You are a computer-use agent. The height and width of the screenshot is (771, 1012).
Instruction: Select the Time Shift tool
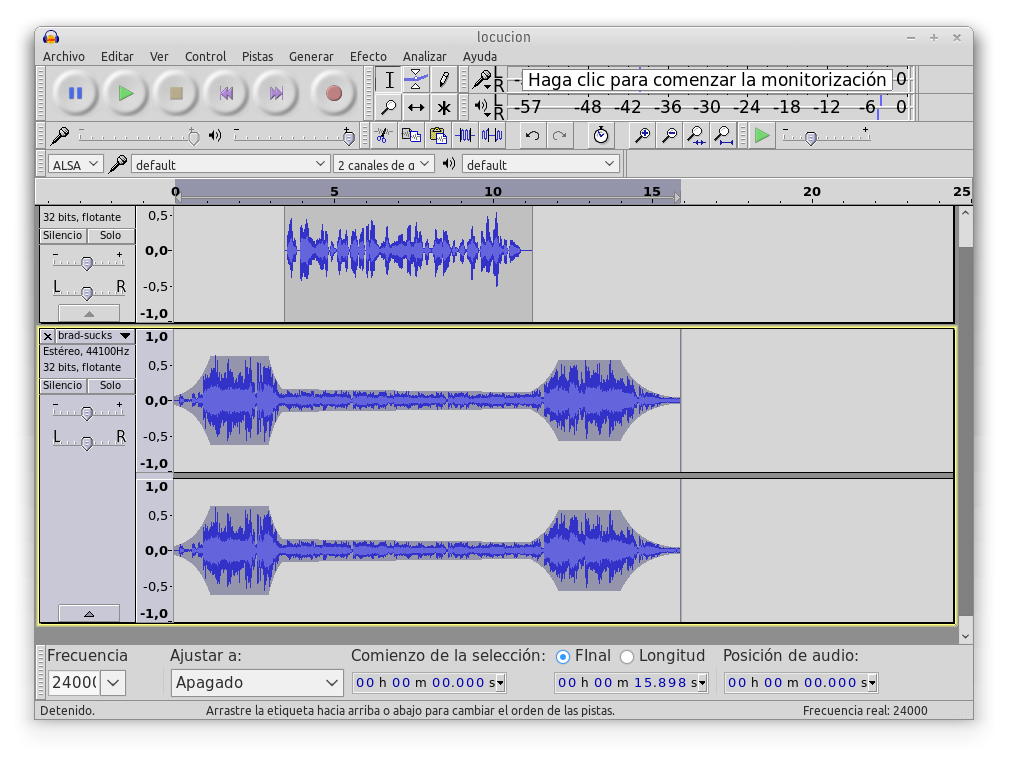coord(416,107)
